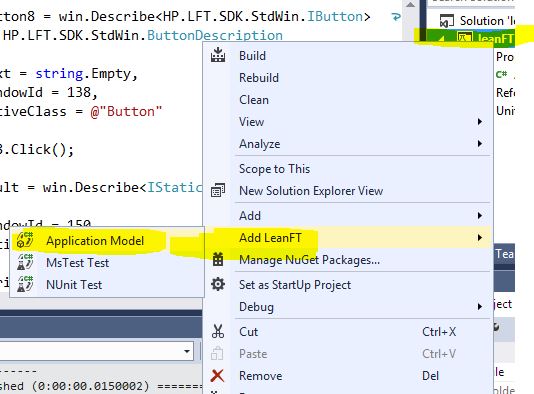The height and width of the screenshot is (394, 534).
Task: Open the output source dropdown arrow
Action: click(187, 351)
